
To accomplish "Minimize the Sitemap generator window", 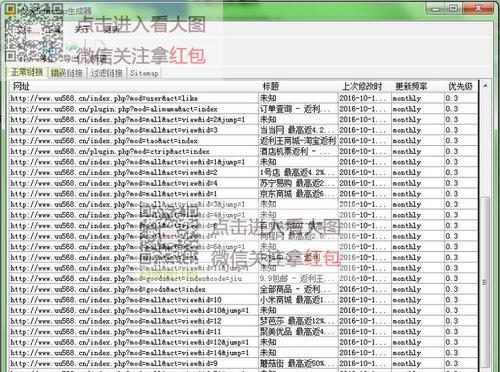I will click(435, 8).
